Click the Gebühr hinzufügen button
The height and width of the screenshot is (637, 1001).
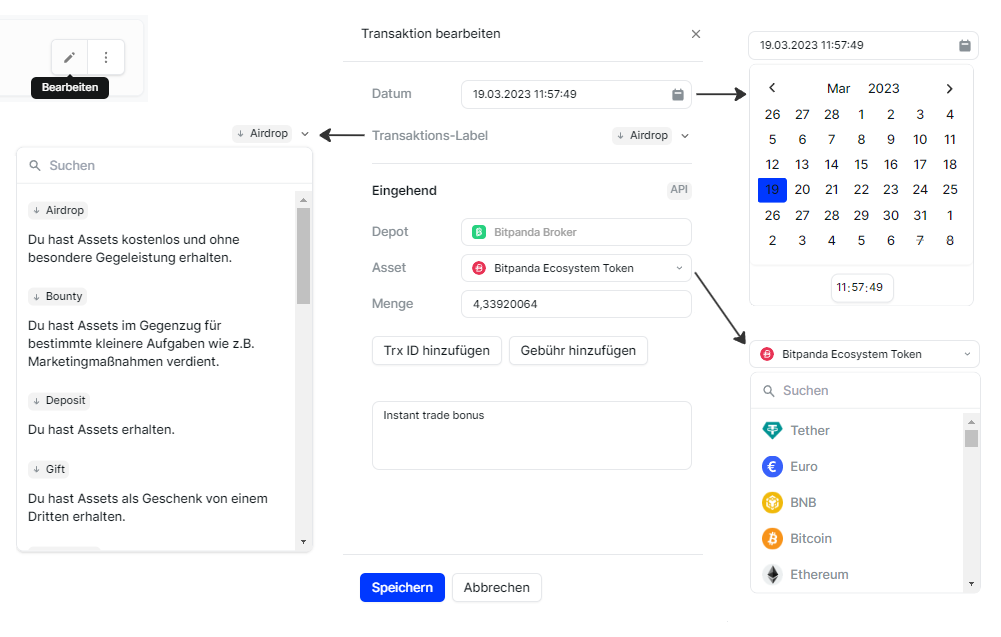click(x=578, y=351)
